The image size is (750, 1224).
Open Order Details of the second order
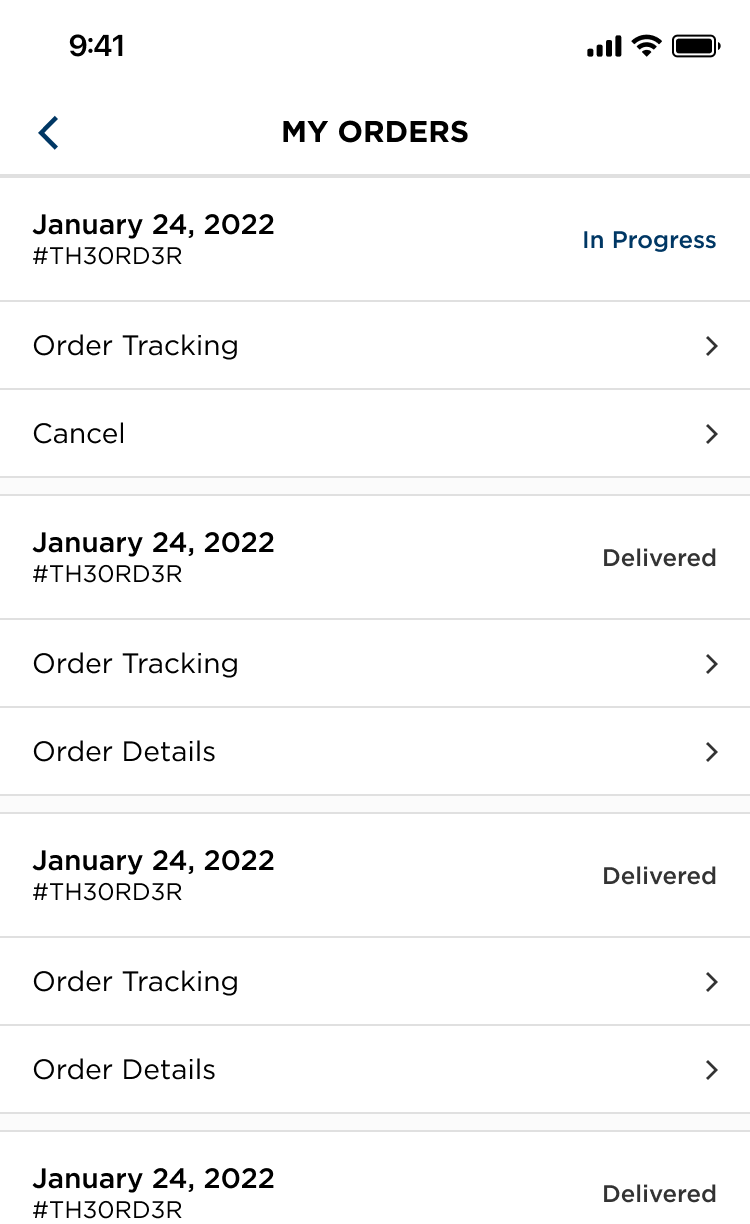(124, 752)
